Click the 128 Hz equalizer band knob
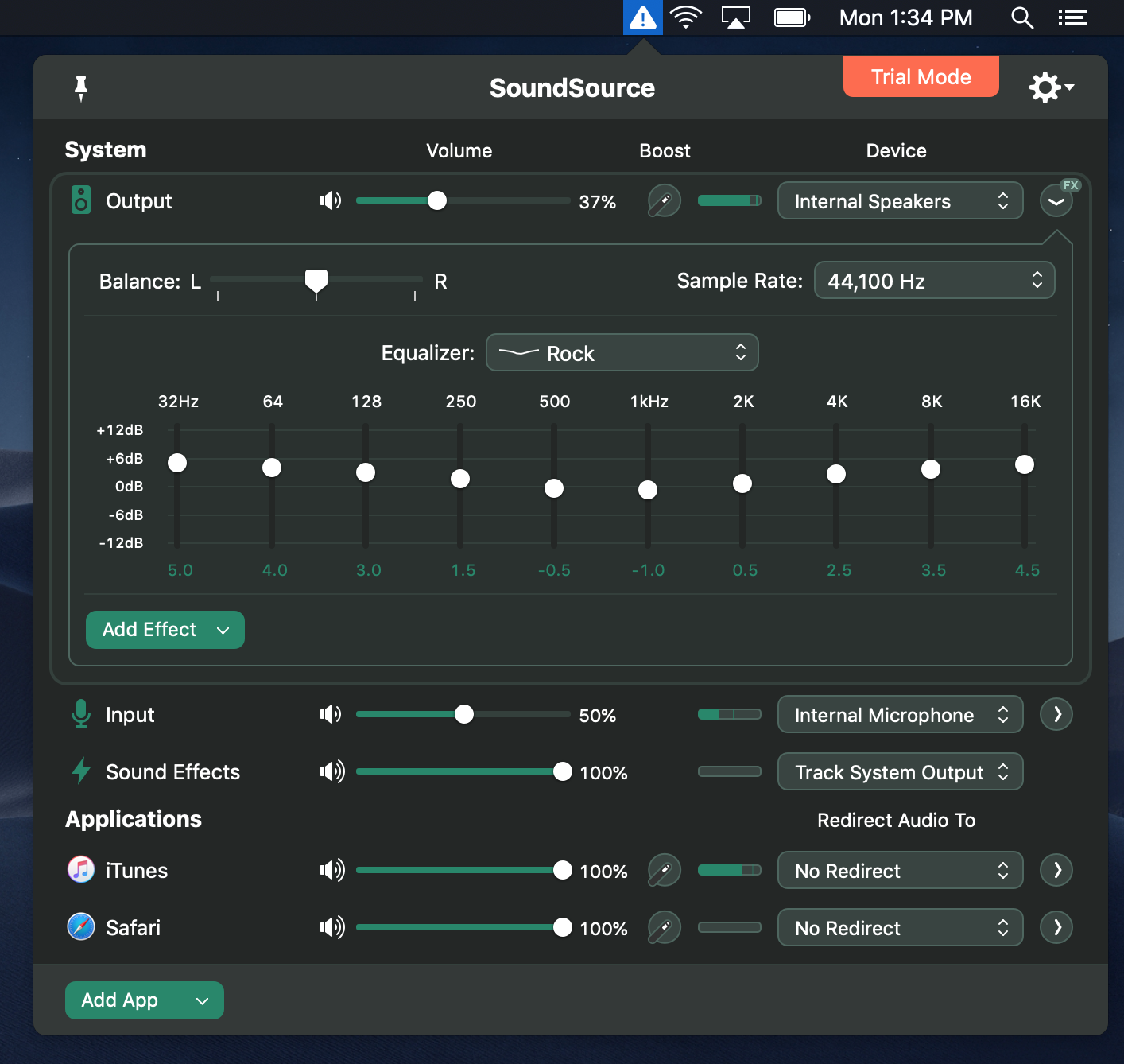Screen dimensions: 1124x1064 click(x=366, y=472)
